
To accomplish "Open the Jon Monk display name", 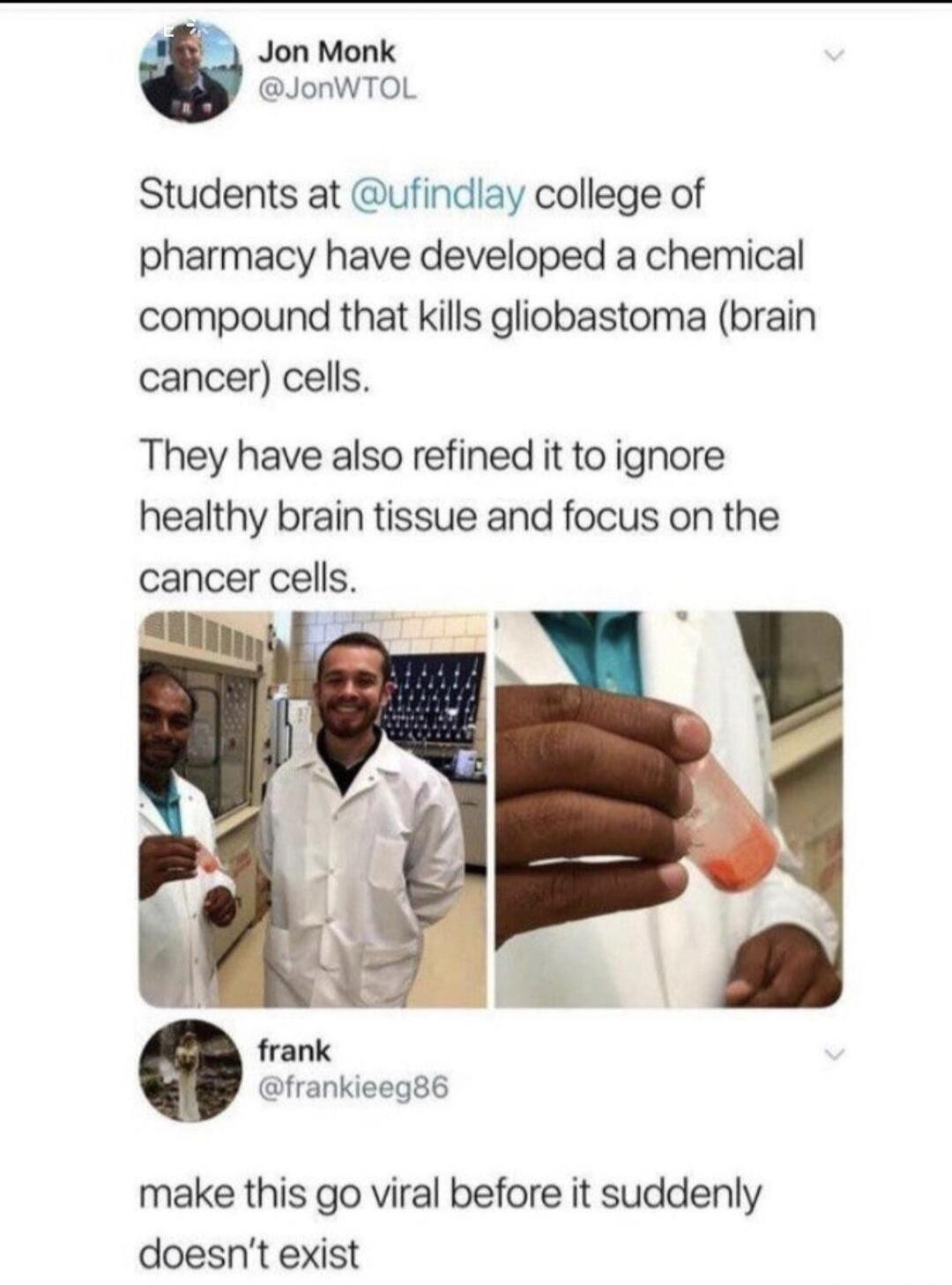I will pos(326,52).
